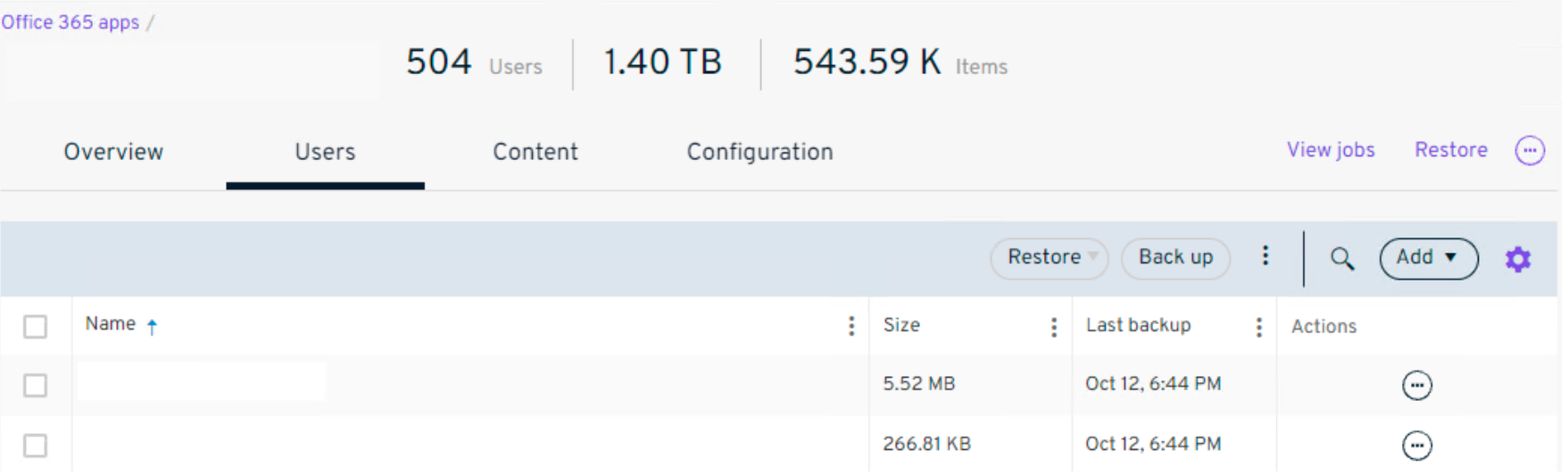Check the 5.52 MB user row
1568x476 pixels.
(36, 386)
